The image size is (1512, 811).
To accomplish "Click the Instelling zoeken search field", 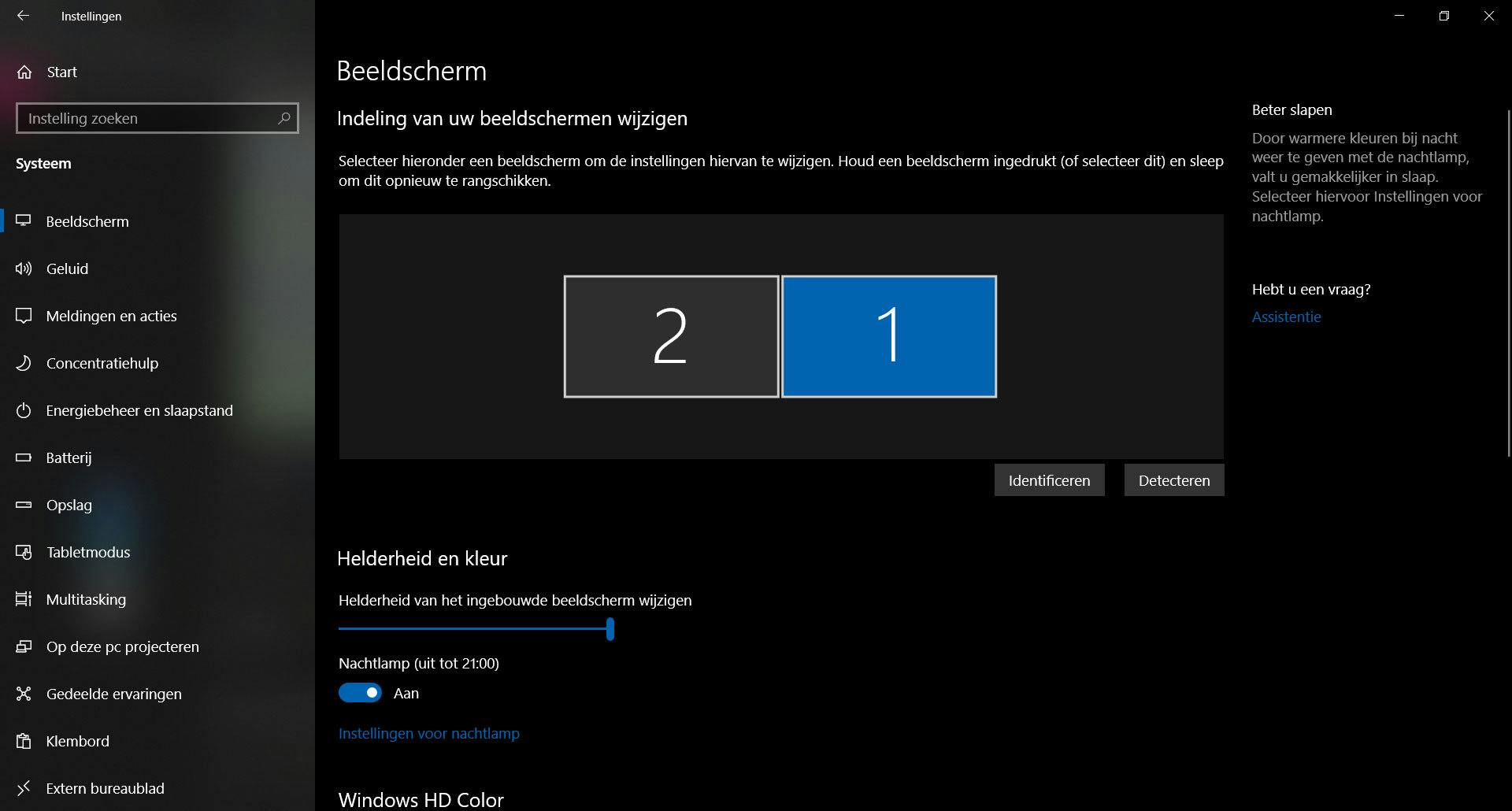I will click(x=157, y=118).
